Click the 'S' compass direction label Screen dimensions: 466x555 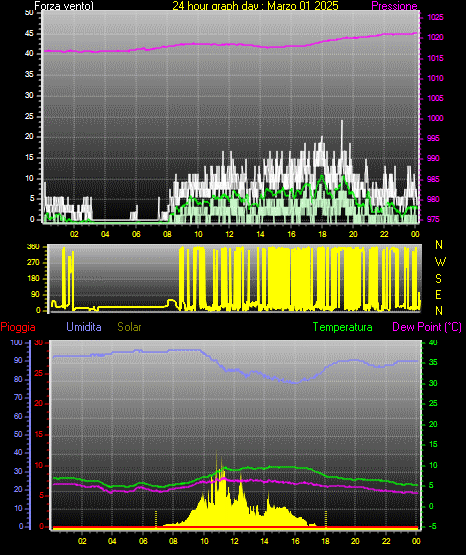439,279
